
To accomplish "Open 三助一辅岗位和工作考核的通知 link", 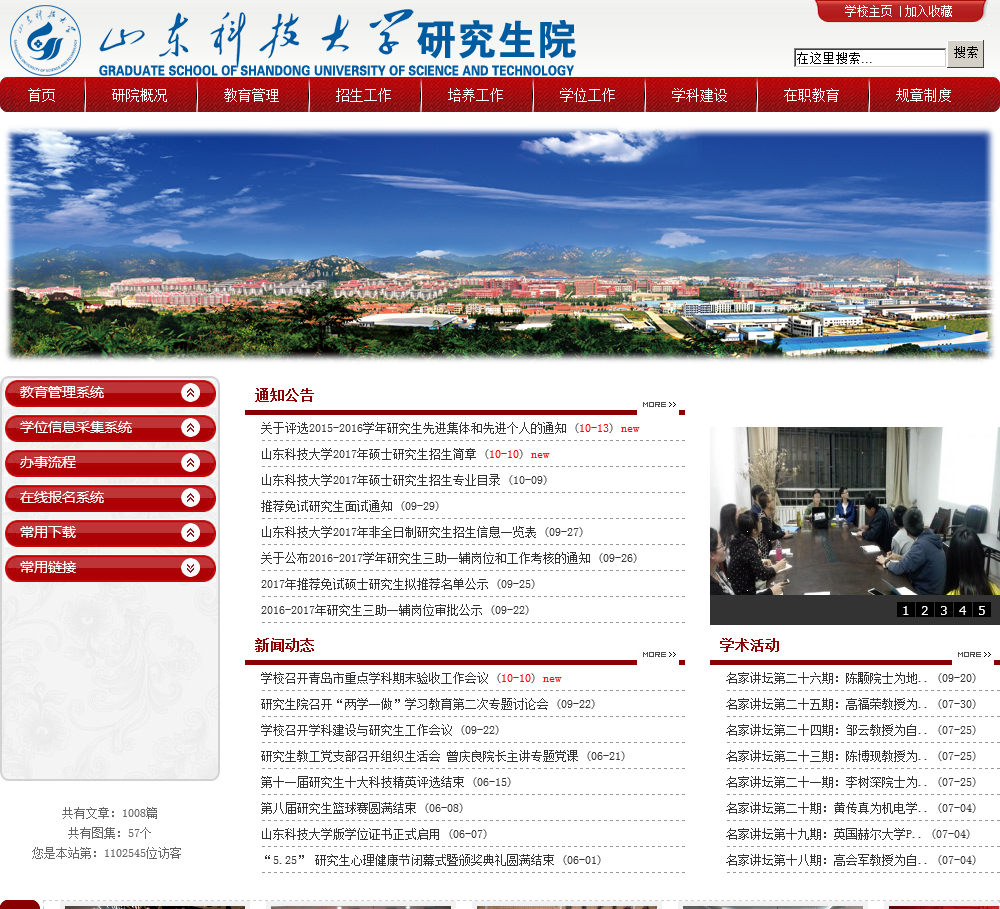I will pyautogui.click(x=425, y=558).
